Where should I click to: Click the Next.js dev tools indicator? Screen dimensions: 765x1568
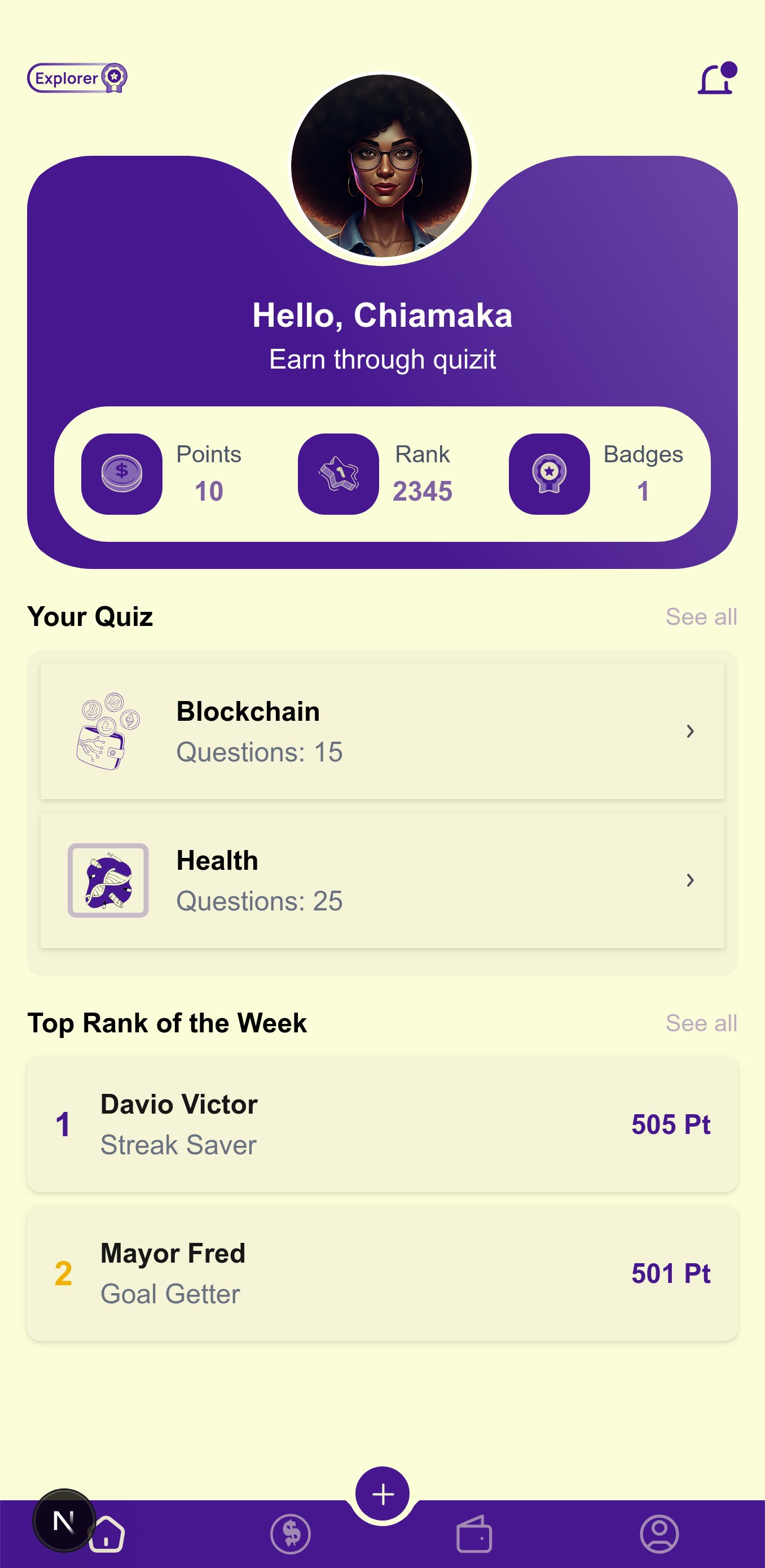(x=63, y=1521)
